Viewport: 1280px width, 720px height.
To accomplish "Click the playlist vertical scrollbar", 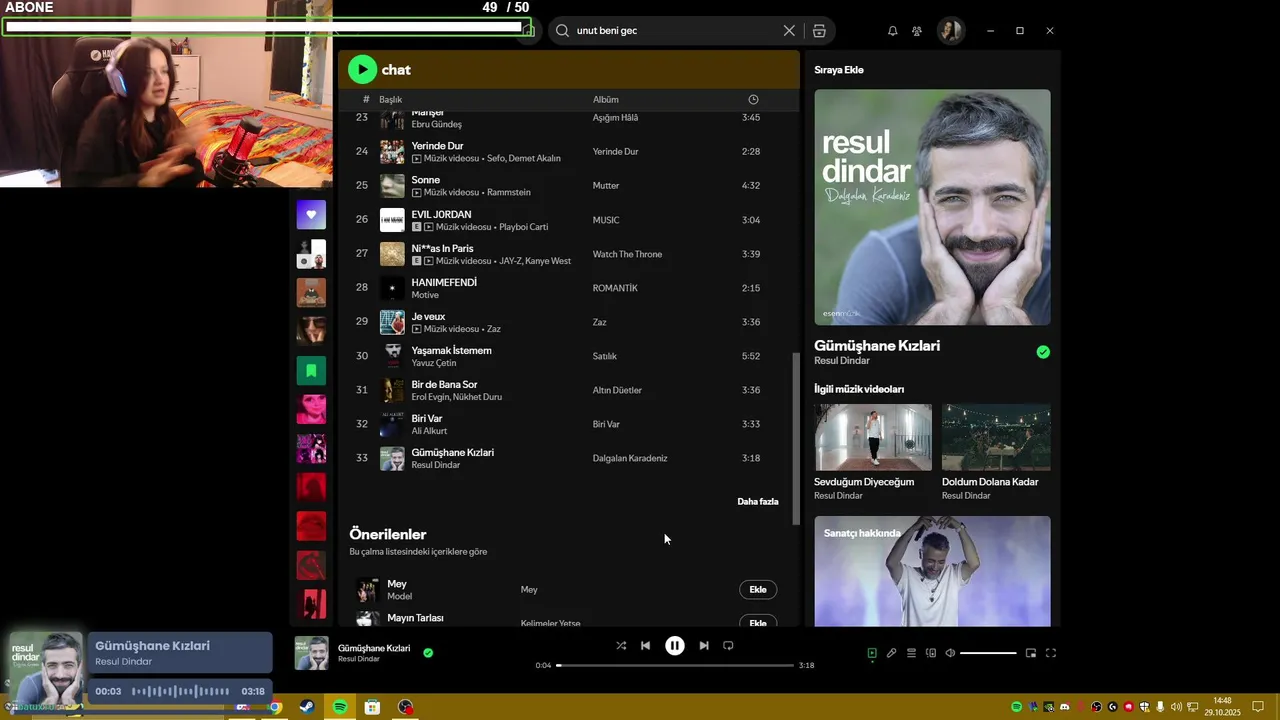I will click(796, 438).
